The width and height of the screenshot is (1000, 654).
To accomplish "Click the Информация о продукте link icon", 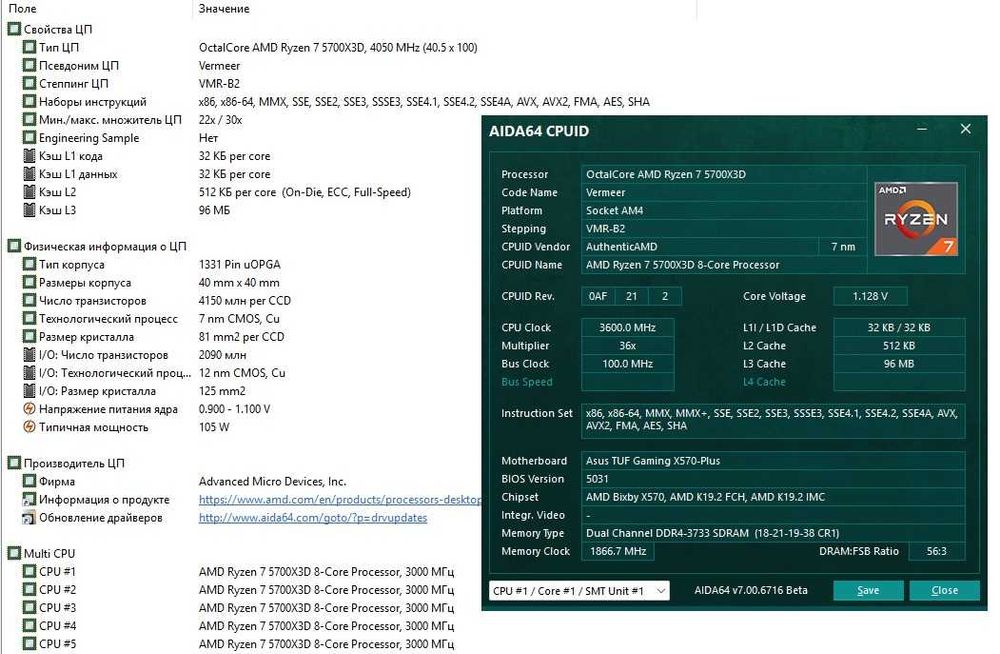I will (x=29, y=499).
